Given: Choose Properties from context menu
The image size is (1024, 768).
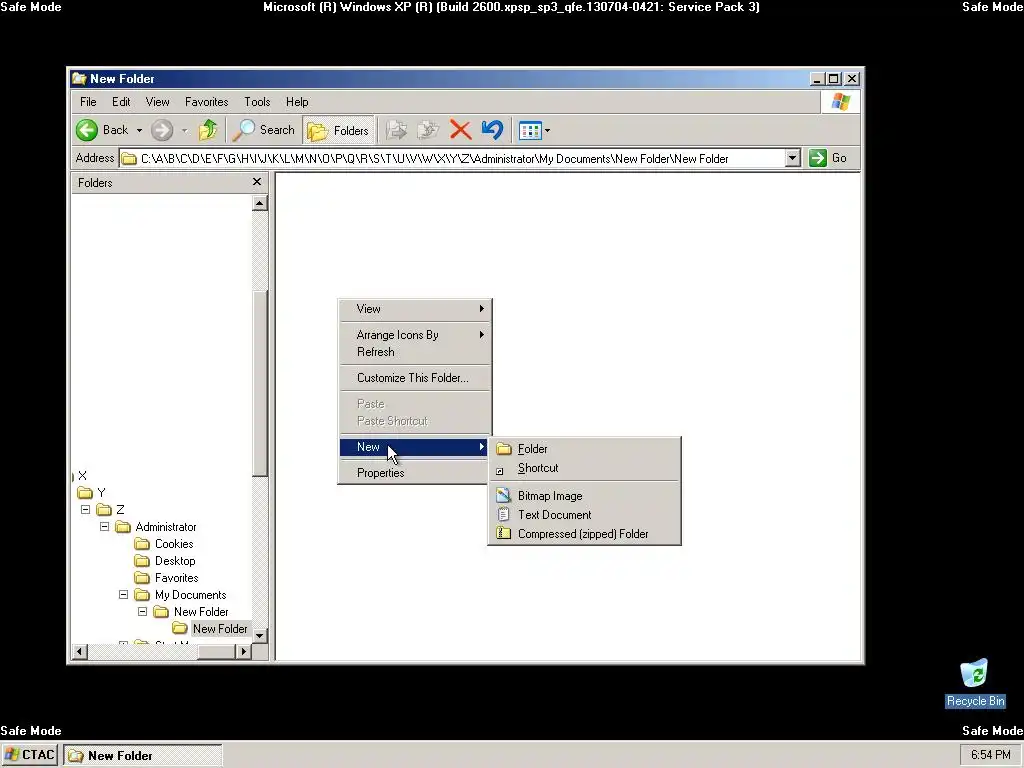Looking at the screenshot, I should (x=415, y=473).
